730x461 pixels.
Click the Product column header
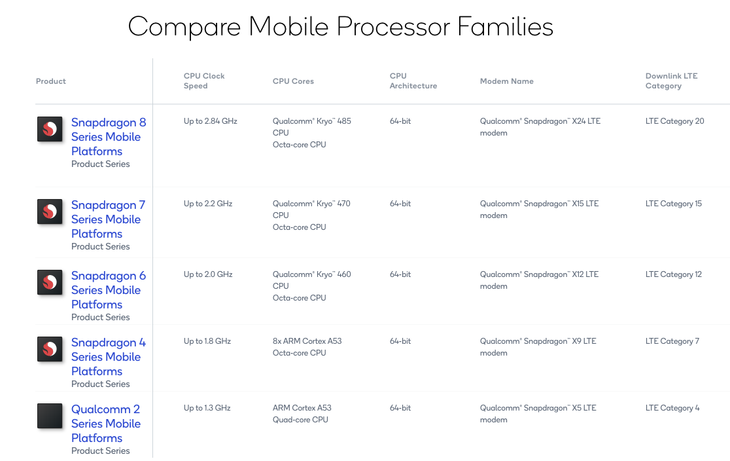click(x=51, y=81)
